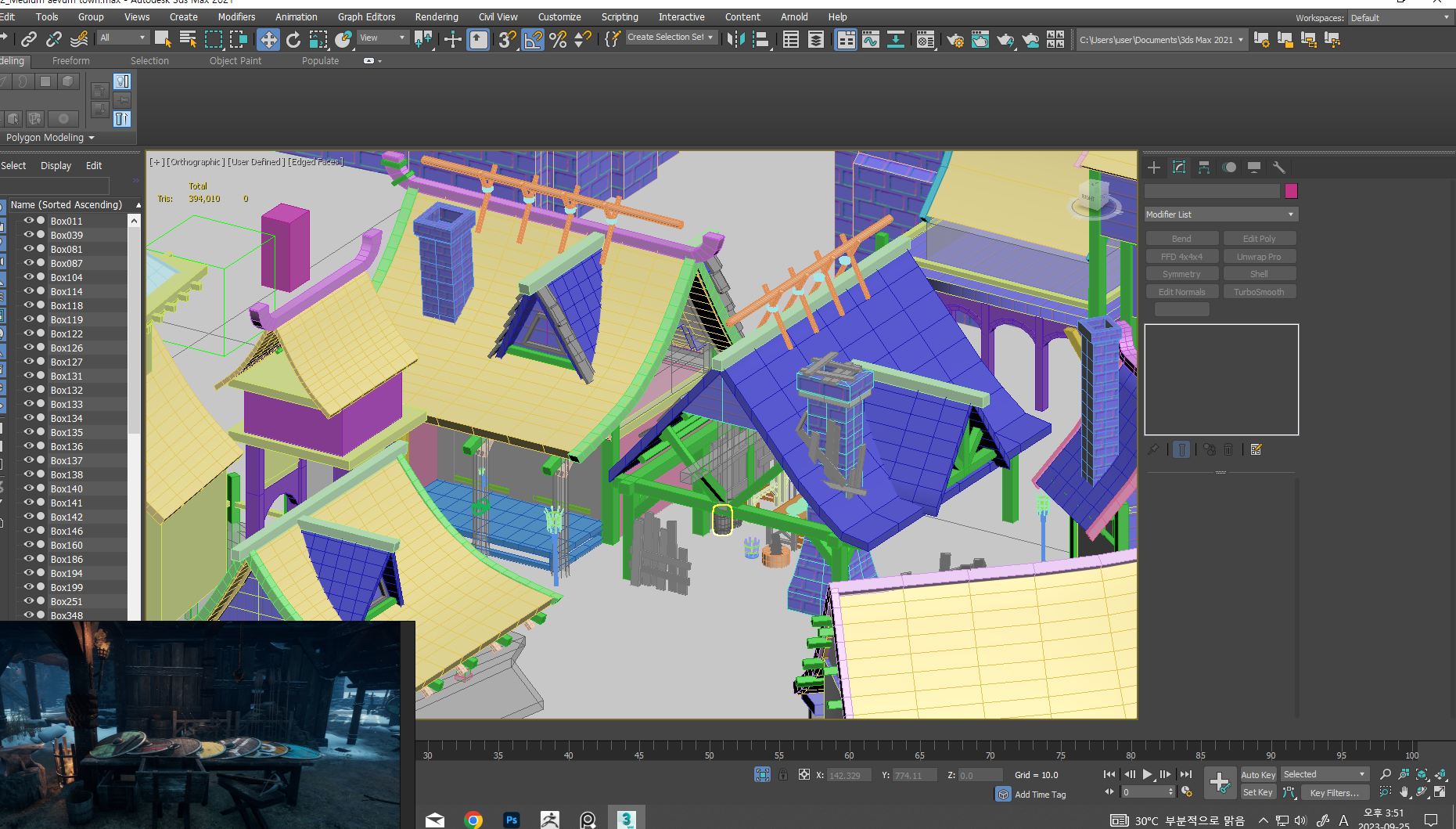The width and height of the screenshot is (1456, 829).
Task: Activate the Angle Snap toggle
Action: click(x=533, y=40)
